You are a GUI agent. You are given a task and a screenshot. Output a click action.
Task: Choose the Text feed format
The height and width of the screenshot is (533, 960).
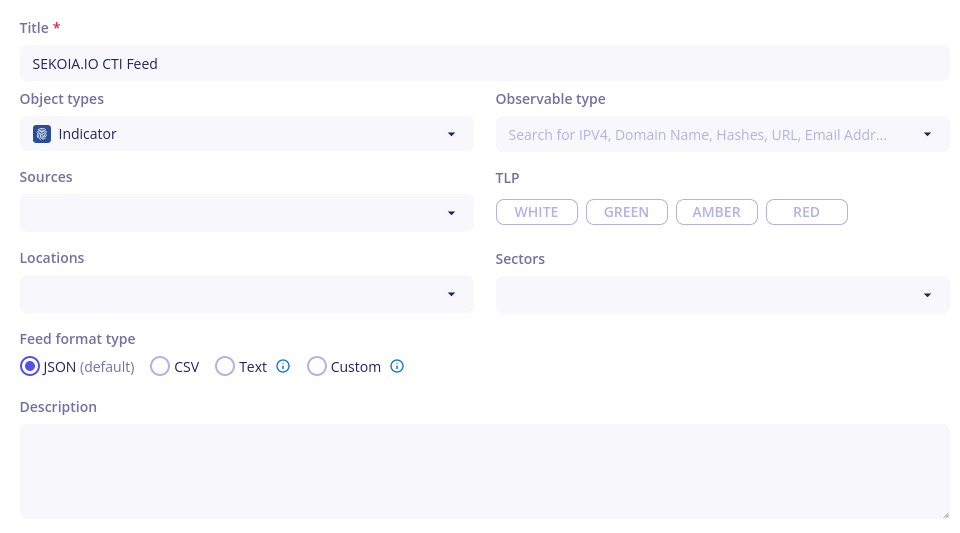tap(225, 366)
